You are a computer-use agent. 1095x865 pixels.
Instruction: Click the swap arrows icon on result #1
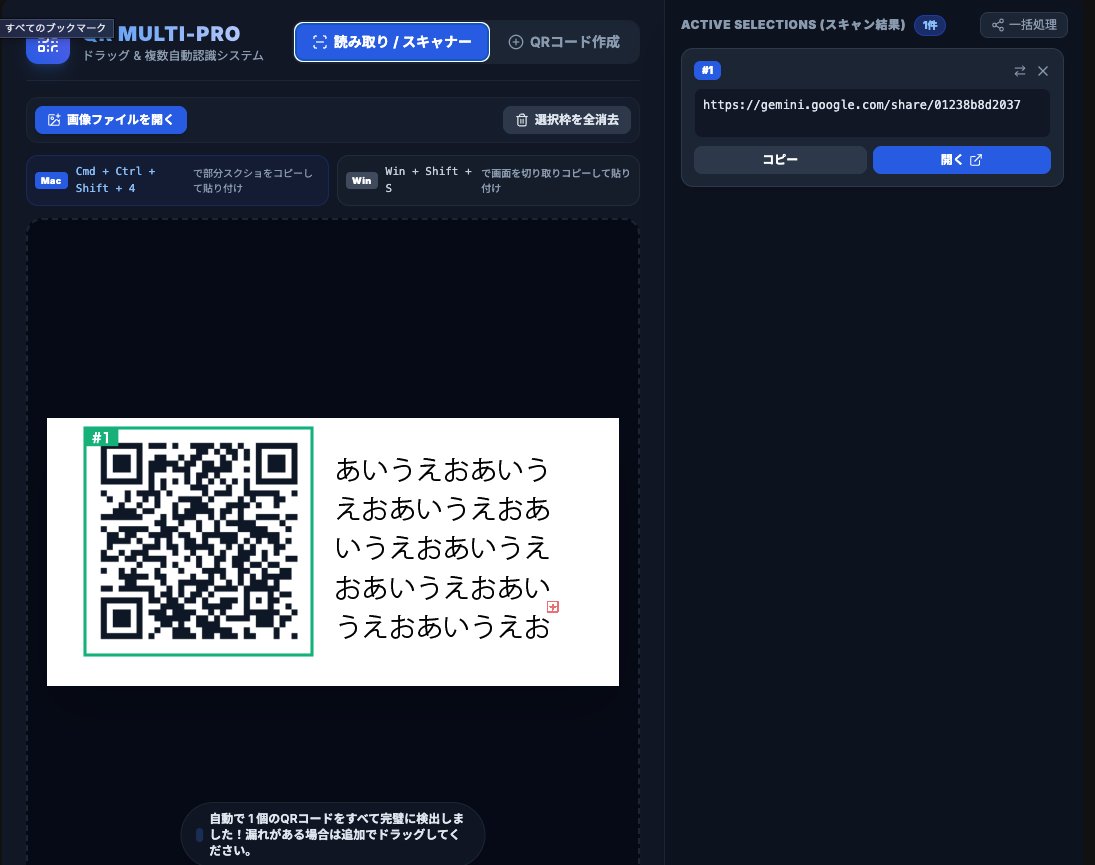(x=1020, y=71)
